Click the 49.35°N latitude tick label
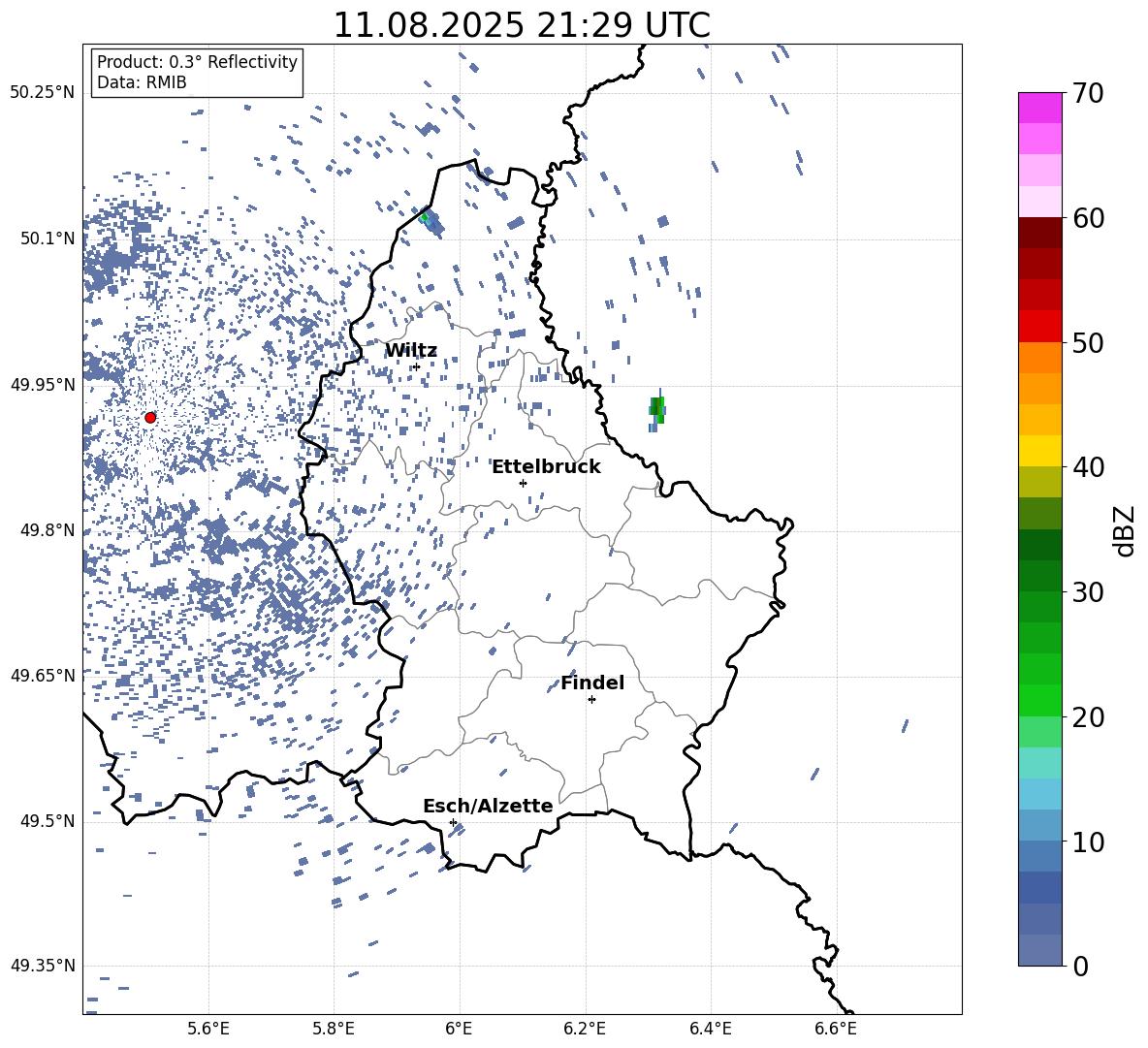Screen dimensions: 1148x1048 43,966
